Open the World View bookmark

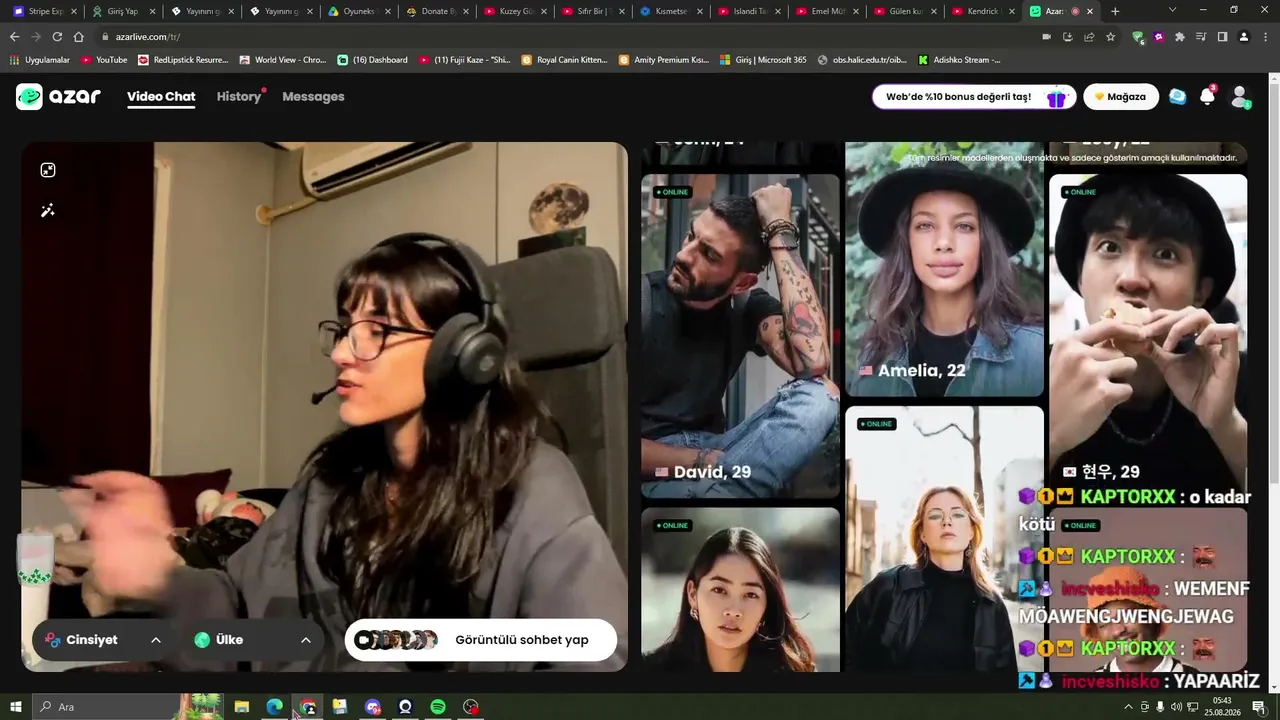tap(283, 60)
